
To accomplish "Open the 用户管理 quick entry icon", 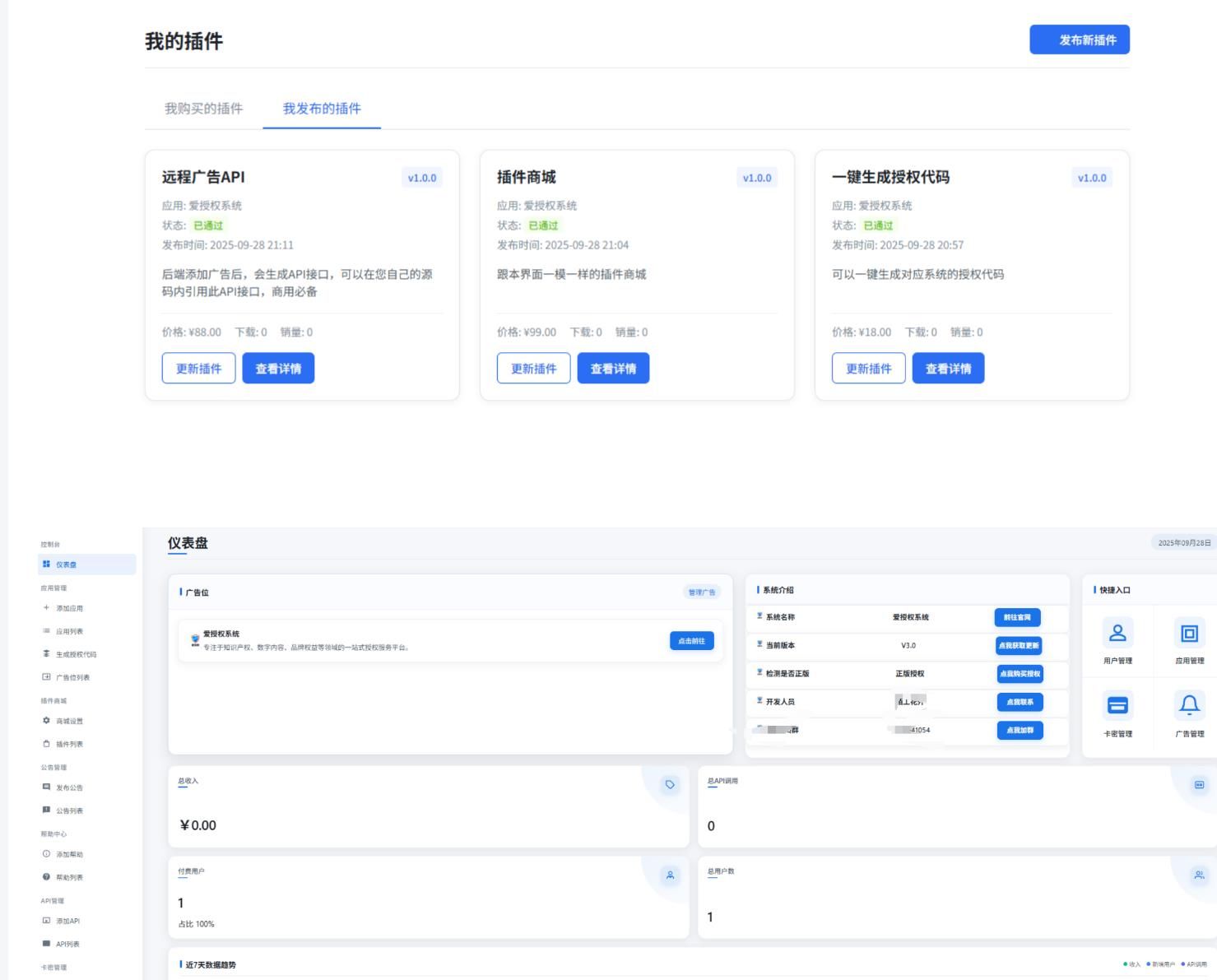I will click(x=1117, y=634).
